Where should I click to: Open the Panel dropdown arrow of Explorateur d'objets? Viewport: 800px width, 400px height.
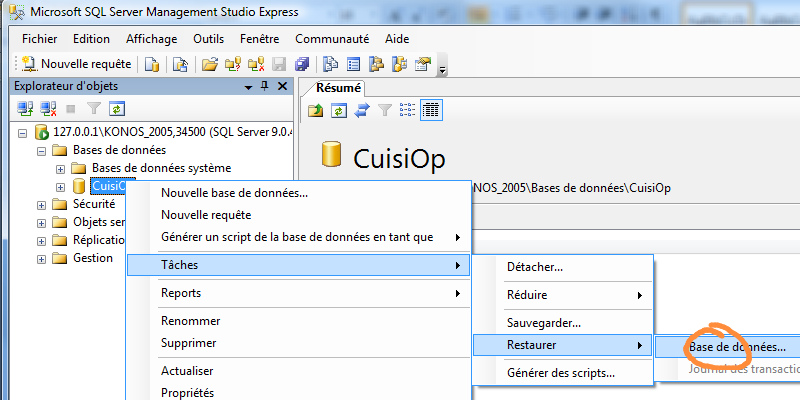tap(247, 87)
